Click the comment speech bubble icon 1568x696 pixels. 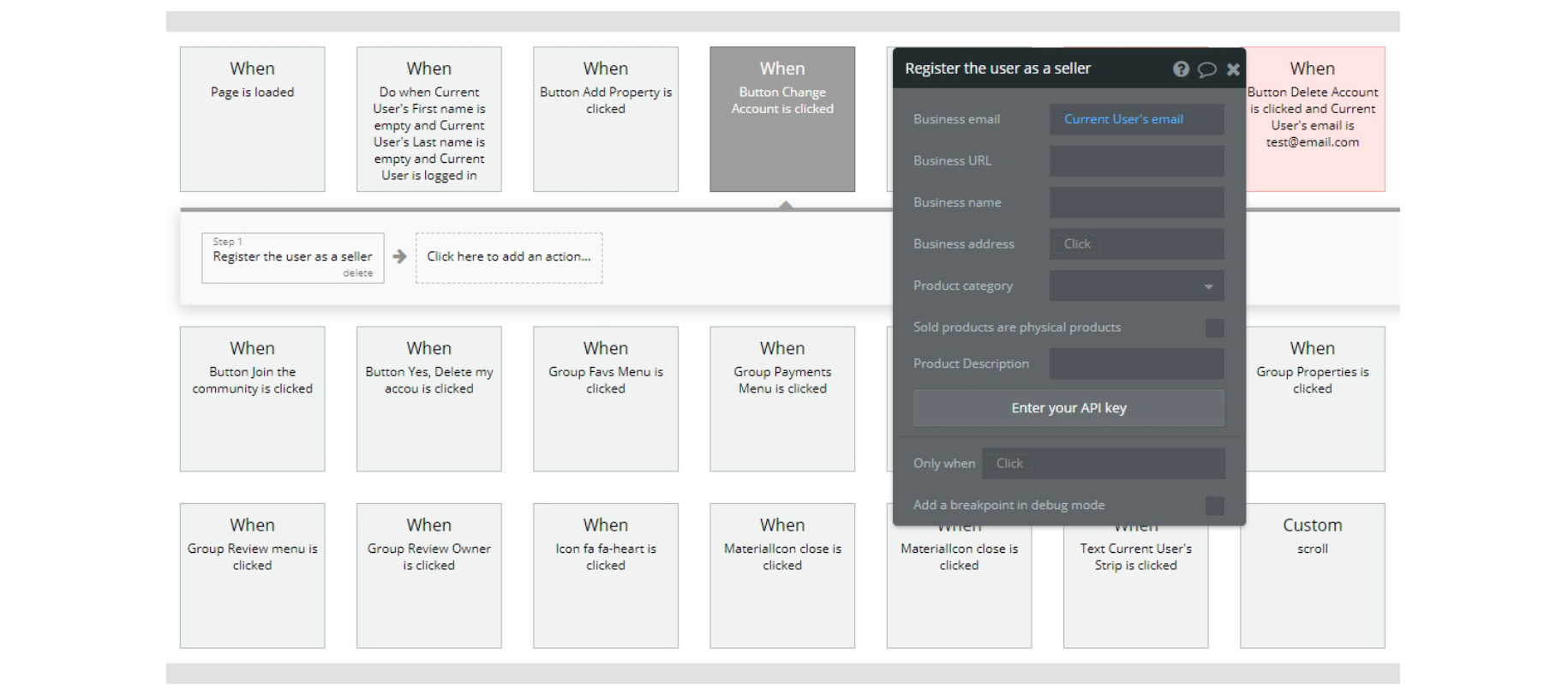tap(1206, 69)
